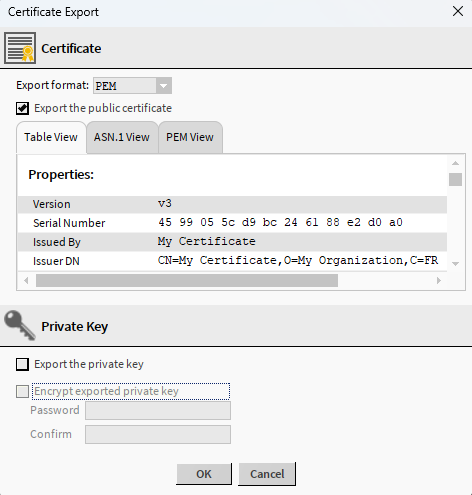
Task: Click the horizontal scroll right arrow
Action: pyautogui.click(x=439, y=281)
